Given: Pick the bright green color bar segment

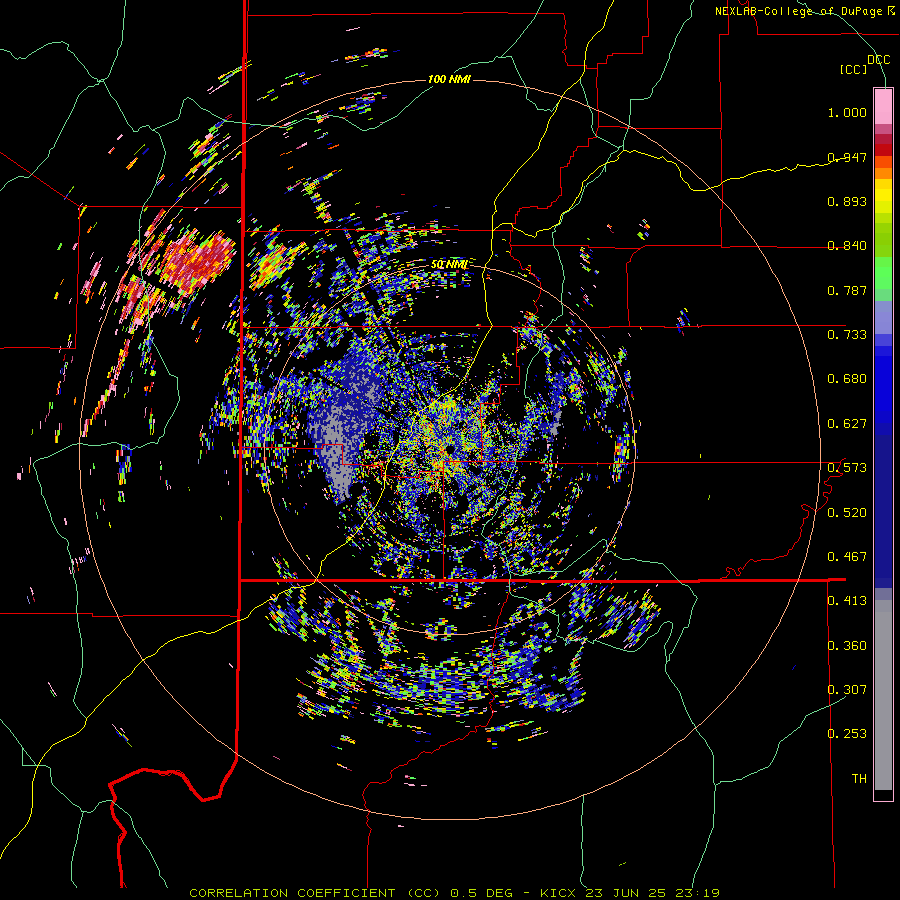Looking at the screenshot, I should click(883, 273).
